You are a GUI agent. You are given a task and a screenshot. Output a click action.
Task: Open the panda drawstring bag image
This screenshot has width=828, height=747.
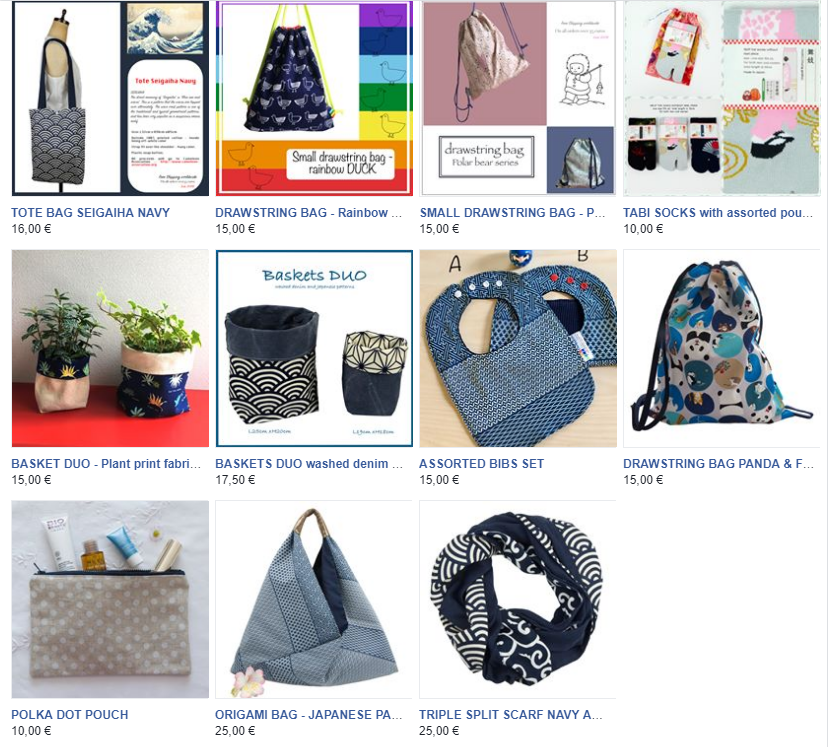pyautogui.click(x=722, y=348)
